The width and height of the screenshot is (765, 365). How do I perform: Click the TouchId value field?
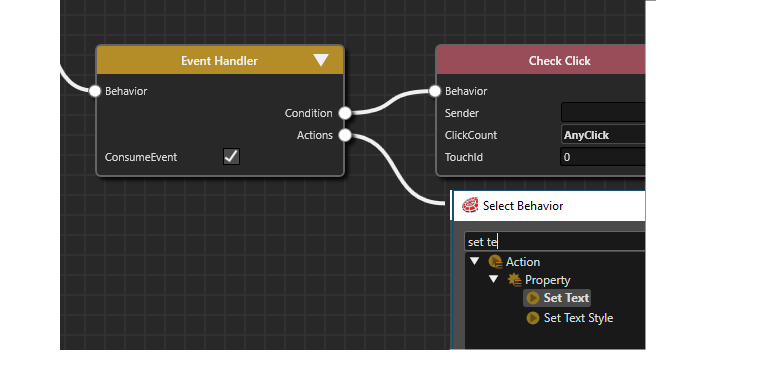coord(603,157)
